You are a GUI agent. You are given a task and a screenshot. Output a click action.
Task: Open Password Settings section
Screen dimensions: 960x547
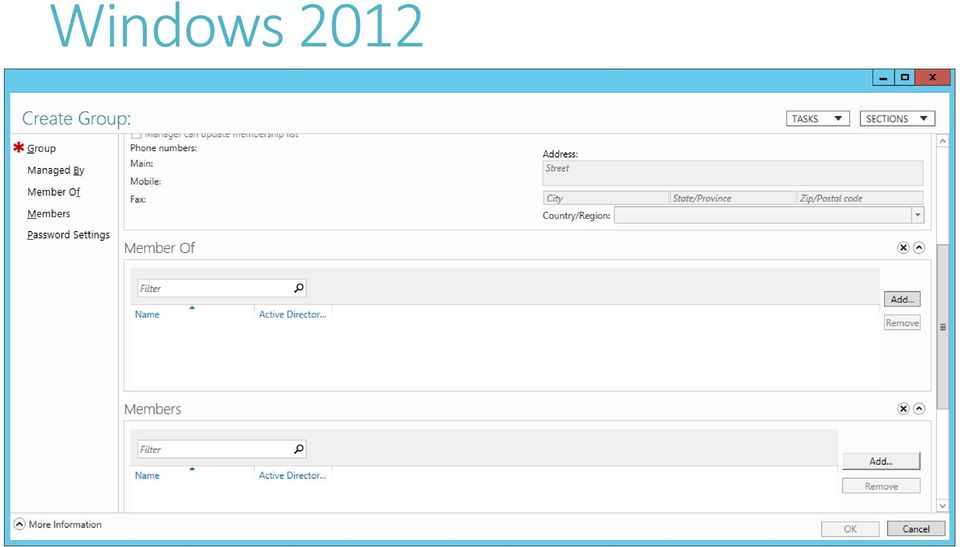(68, 235)
